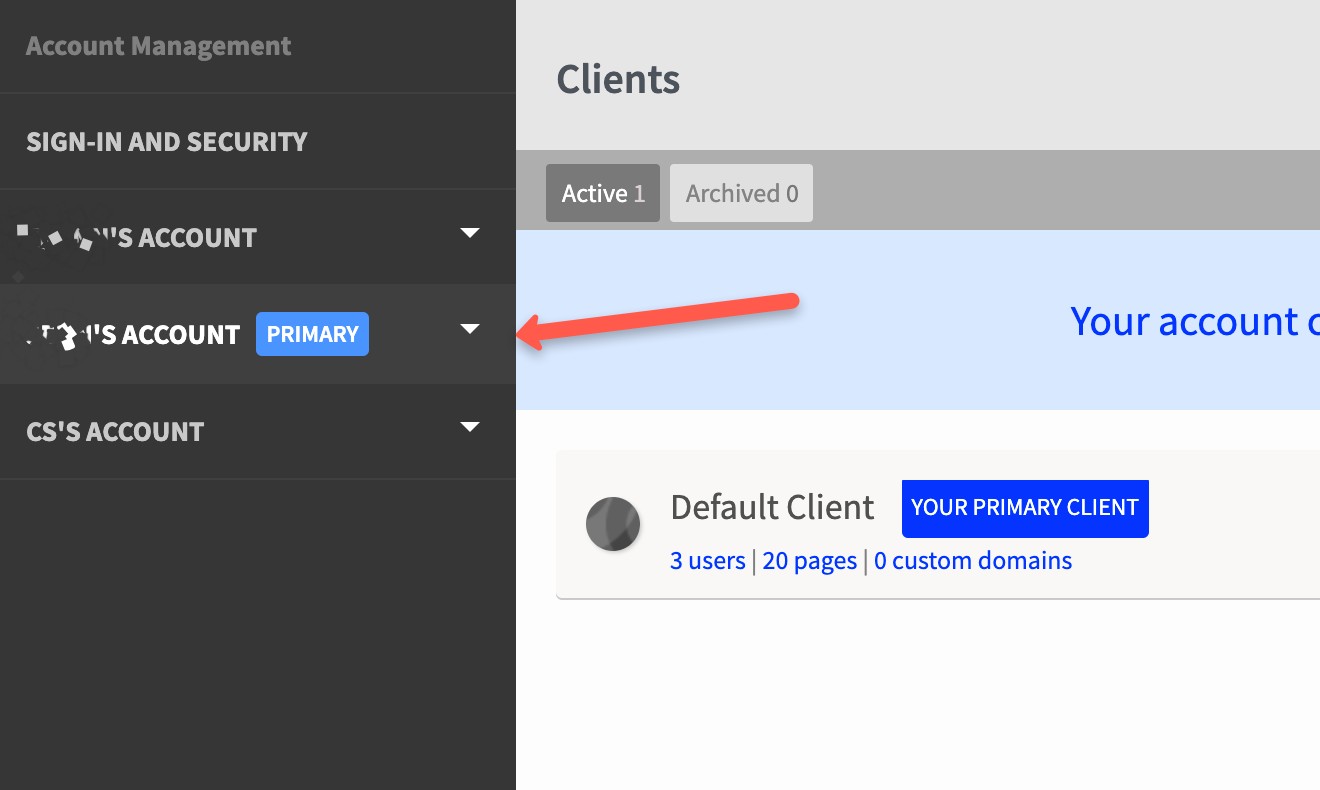Screen dimensions: 1320x790
Task: Open the 3 users link
Action: 707,560
